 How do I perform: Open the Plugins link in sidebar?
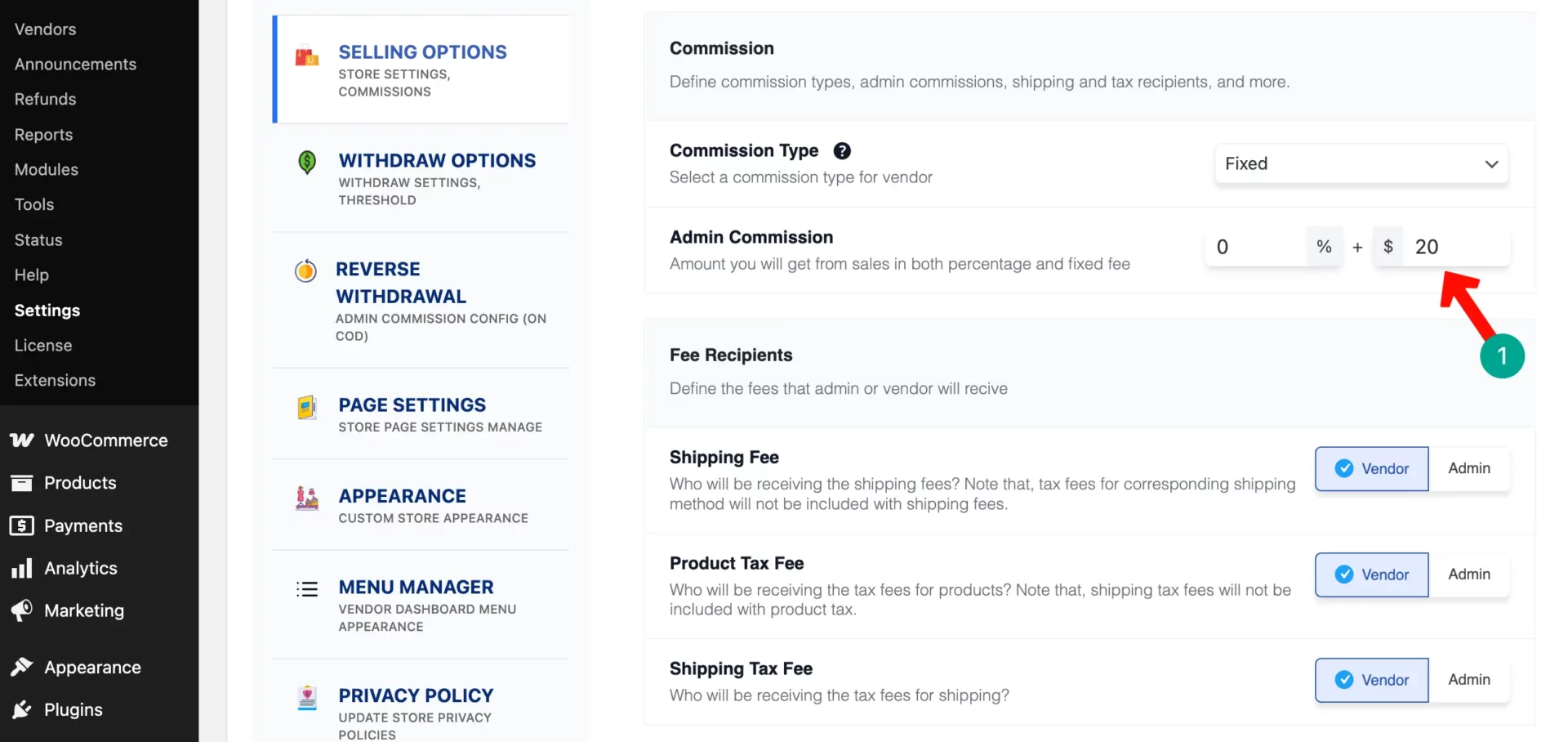point(73,710)
